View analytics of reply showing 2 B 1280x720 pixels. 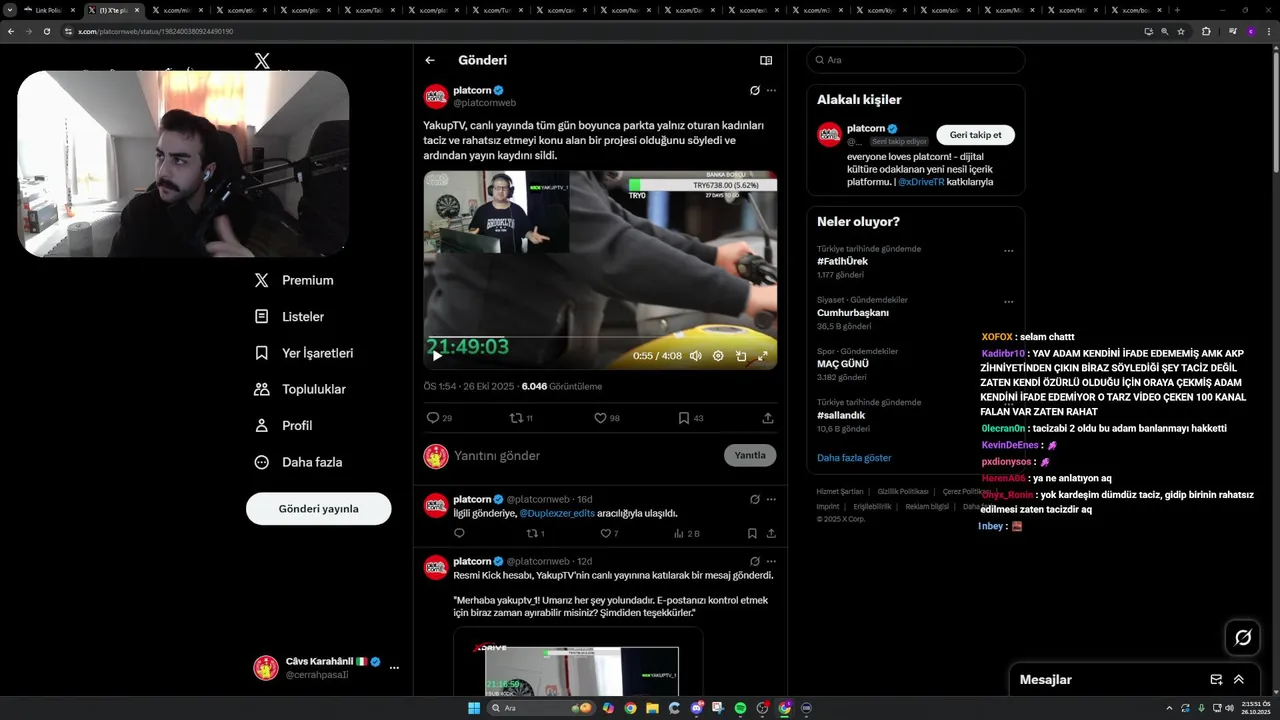(686, 534)
